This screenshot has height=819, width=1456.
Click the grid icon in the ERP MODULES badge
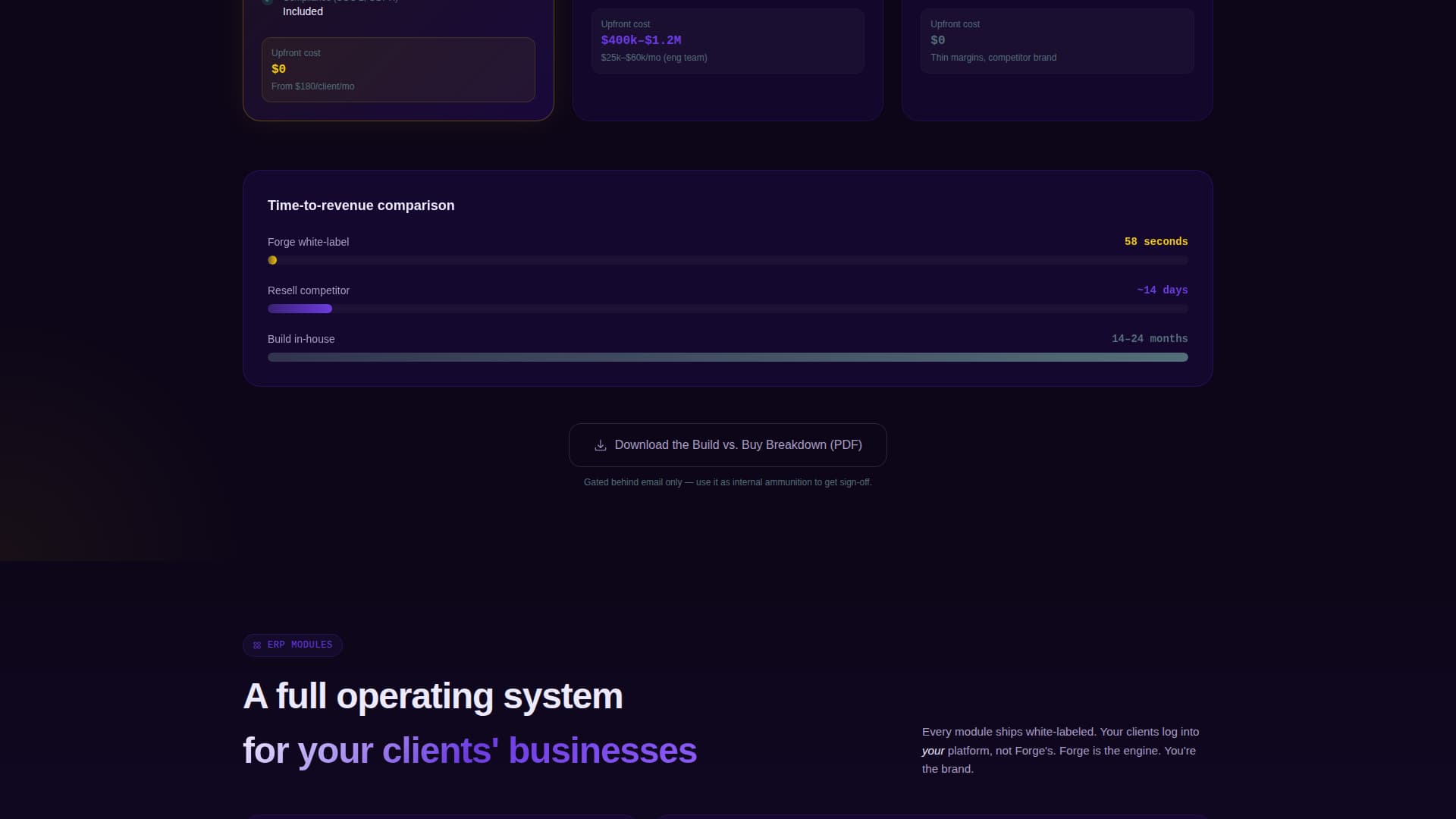257,645
